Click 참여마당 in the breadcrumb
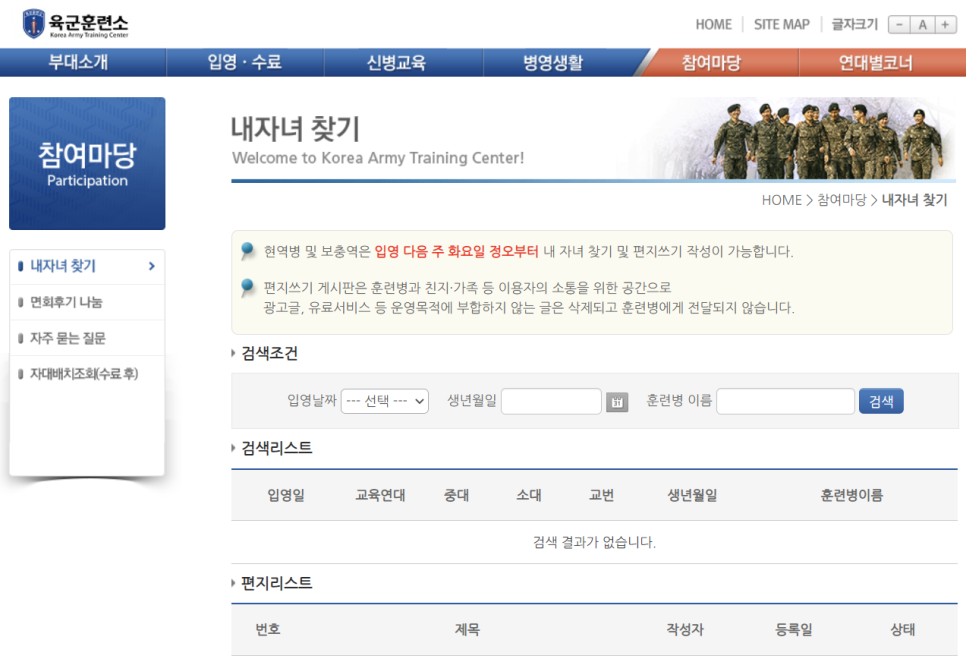 (x=842, y=200)
